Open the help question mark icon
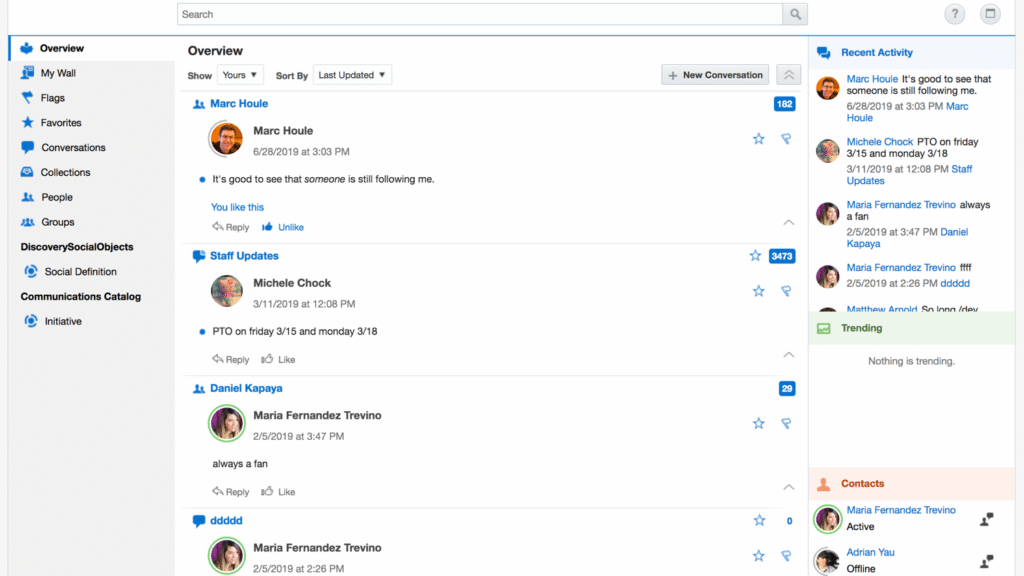The width and height of the screenshot is (1024, 576). [954, 14]
